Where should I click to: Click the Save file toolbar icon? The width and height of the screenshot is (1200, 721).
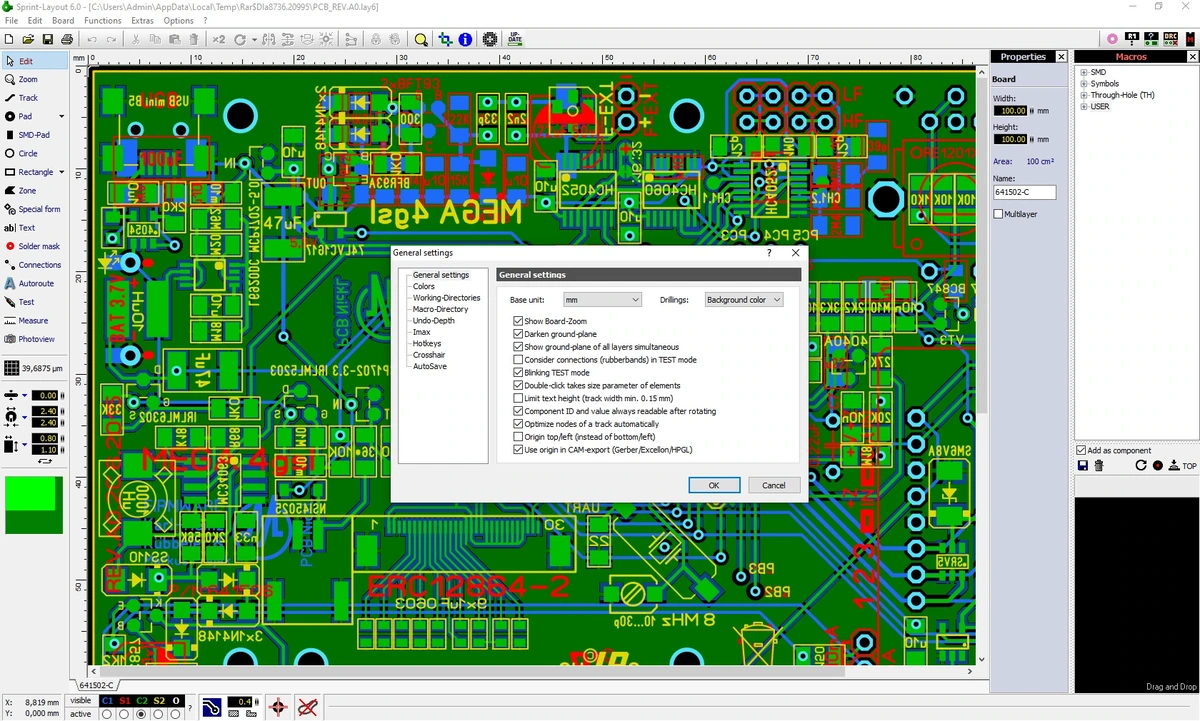pos(48,39)
